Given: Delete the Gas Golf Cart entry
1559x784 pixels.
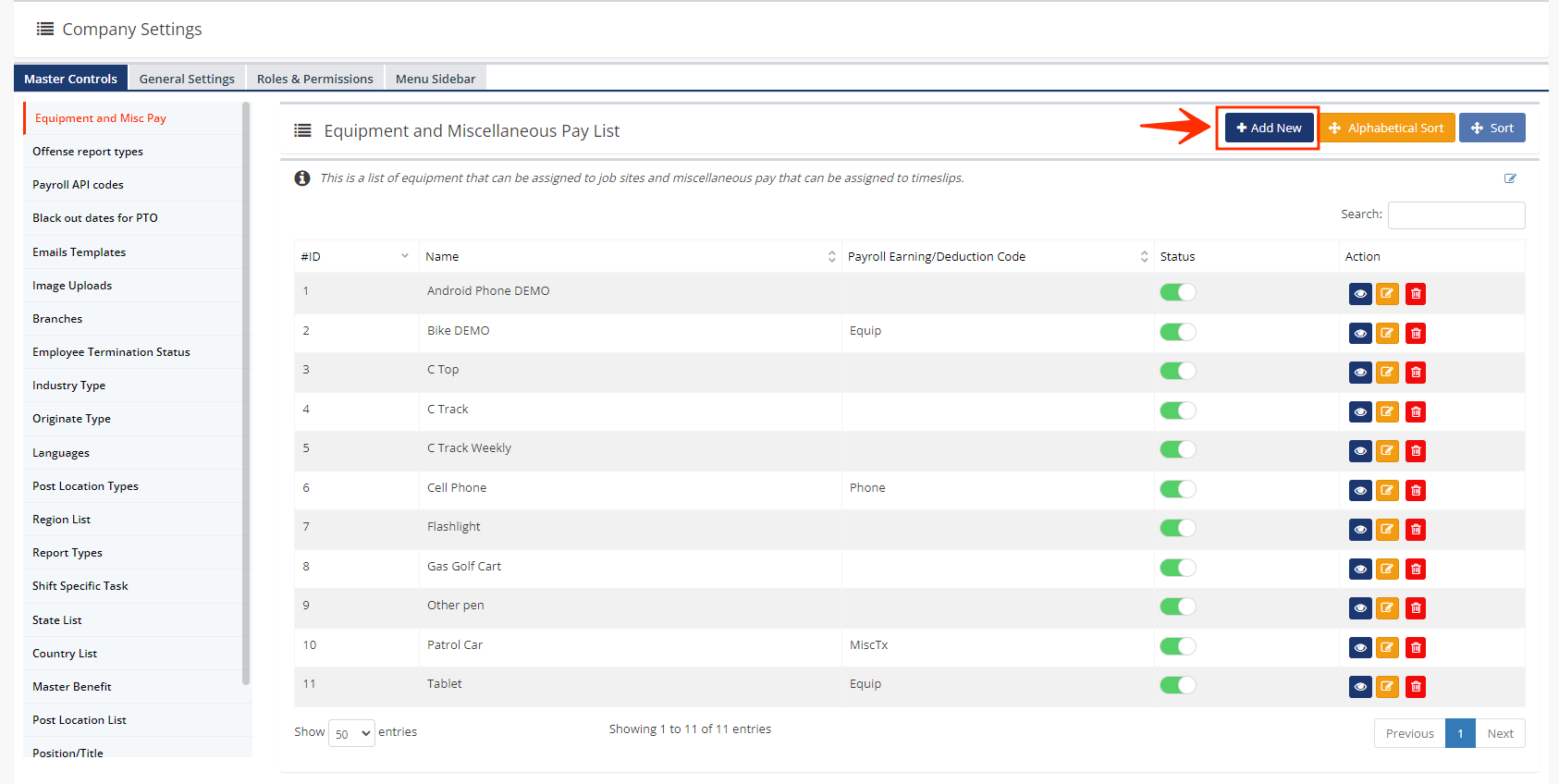Looking at the screenshot, I should point(1415,569).
